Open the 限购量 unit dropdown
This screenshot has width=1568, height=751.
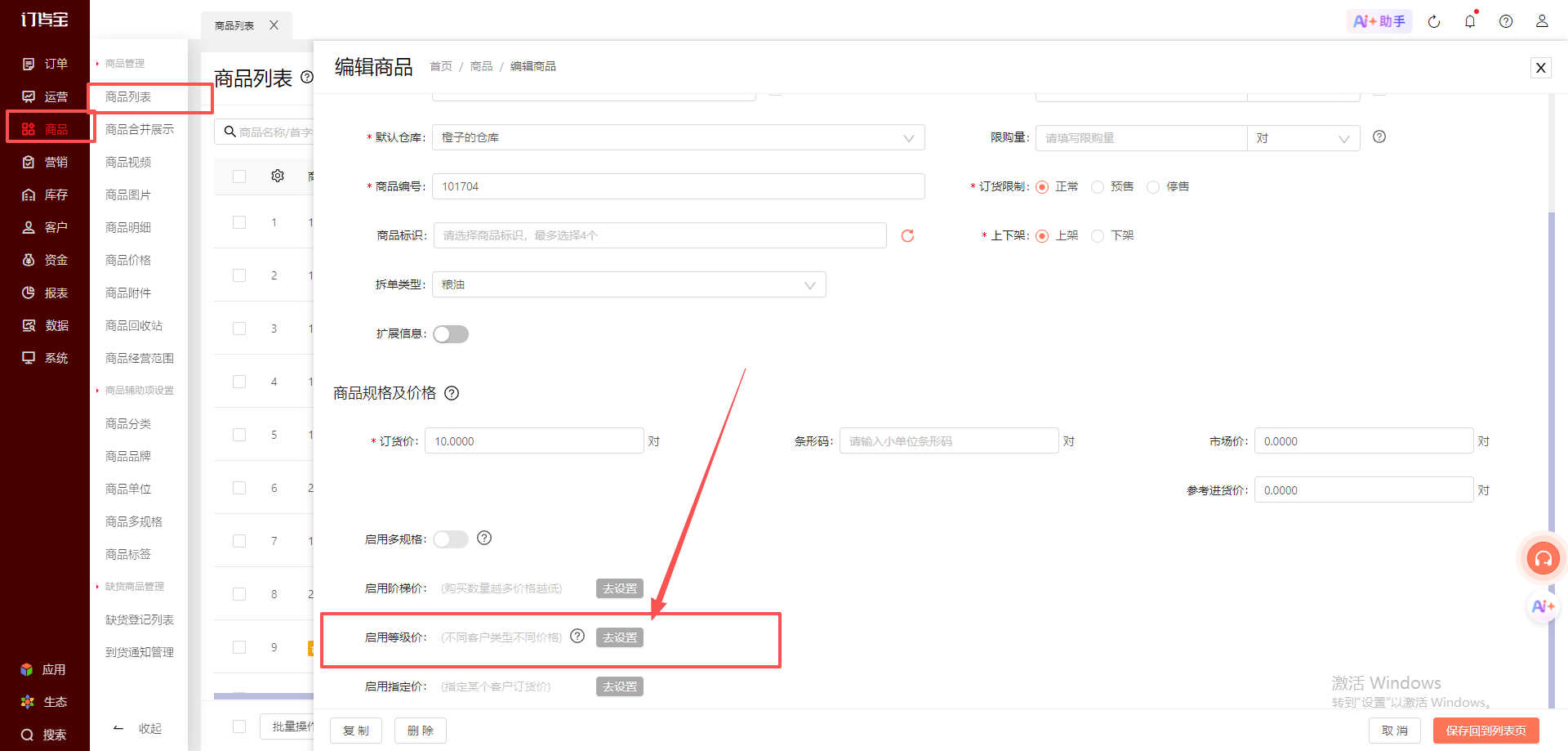pos(1303,138)
